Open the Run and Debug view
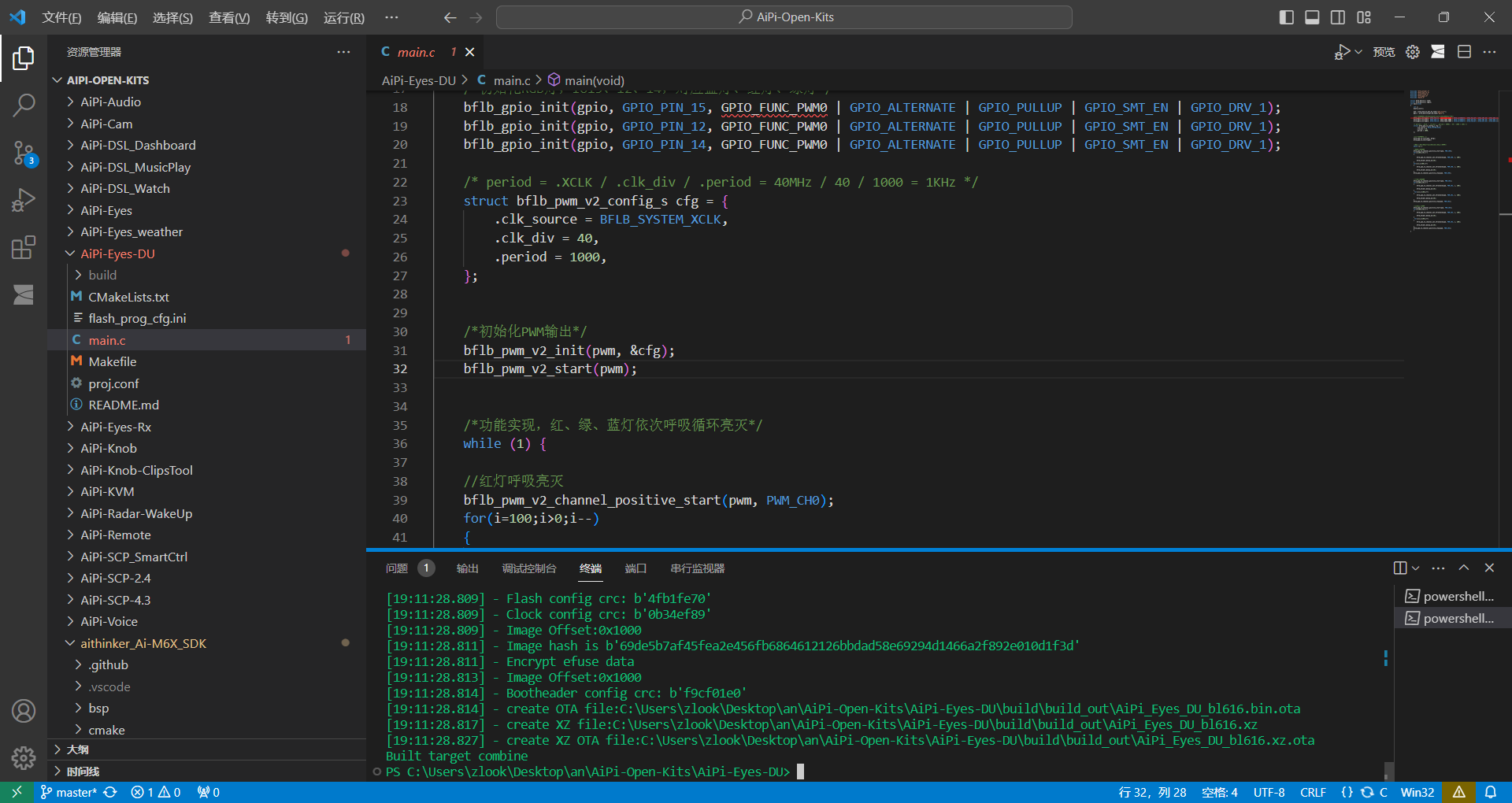 pos(24,200)
